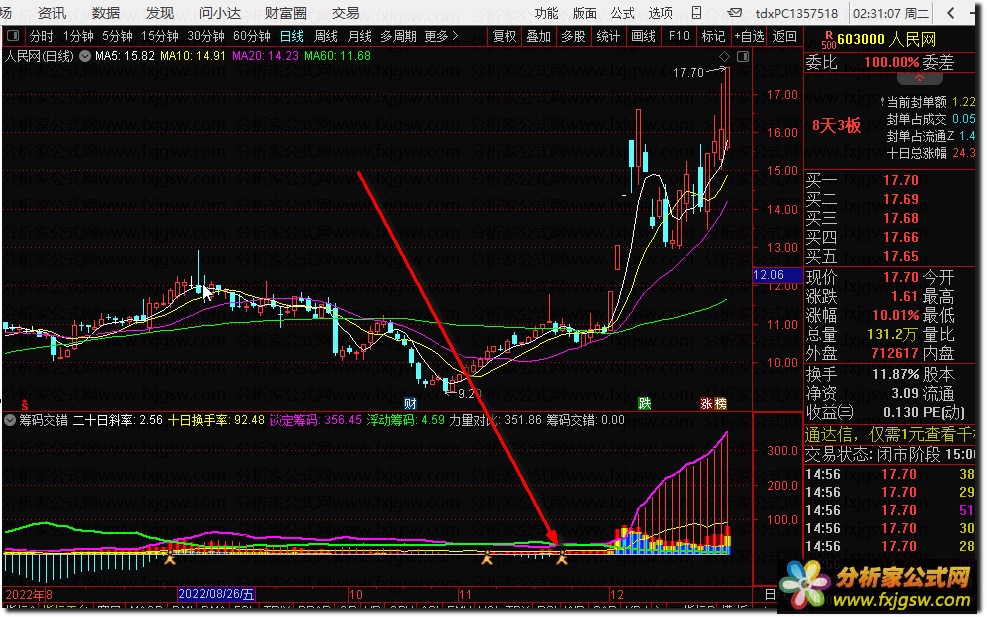Click the 财 marker on the chart
This screenshot has width=987, height=617.
click(x=410, y=404)
